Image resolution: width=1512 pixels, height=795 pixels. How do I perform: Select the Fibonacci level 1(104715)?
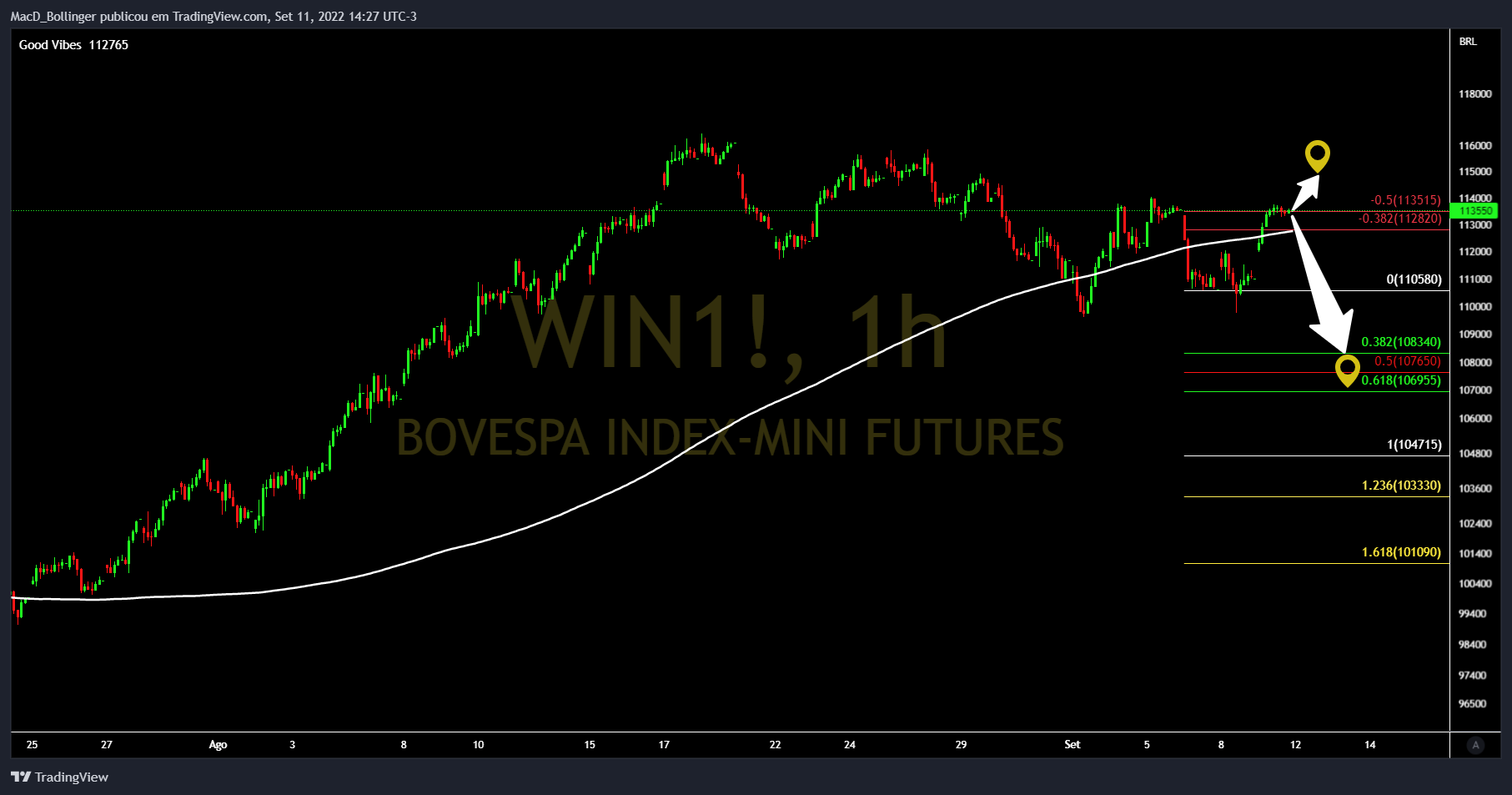[x=1414, y=445]
